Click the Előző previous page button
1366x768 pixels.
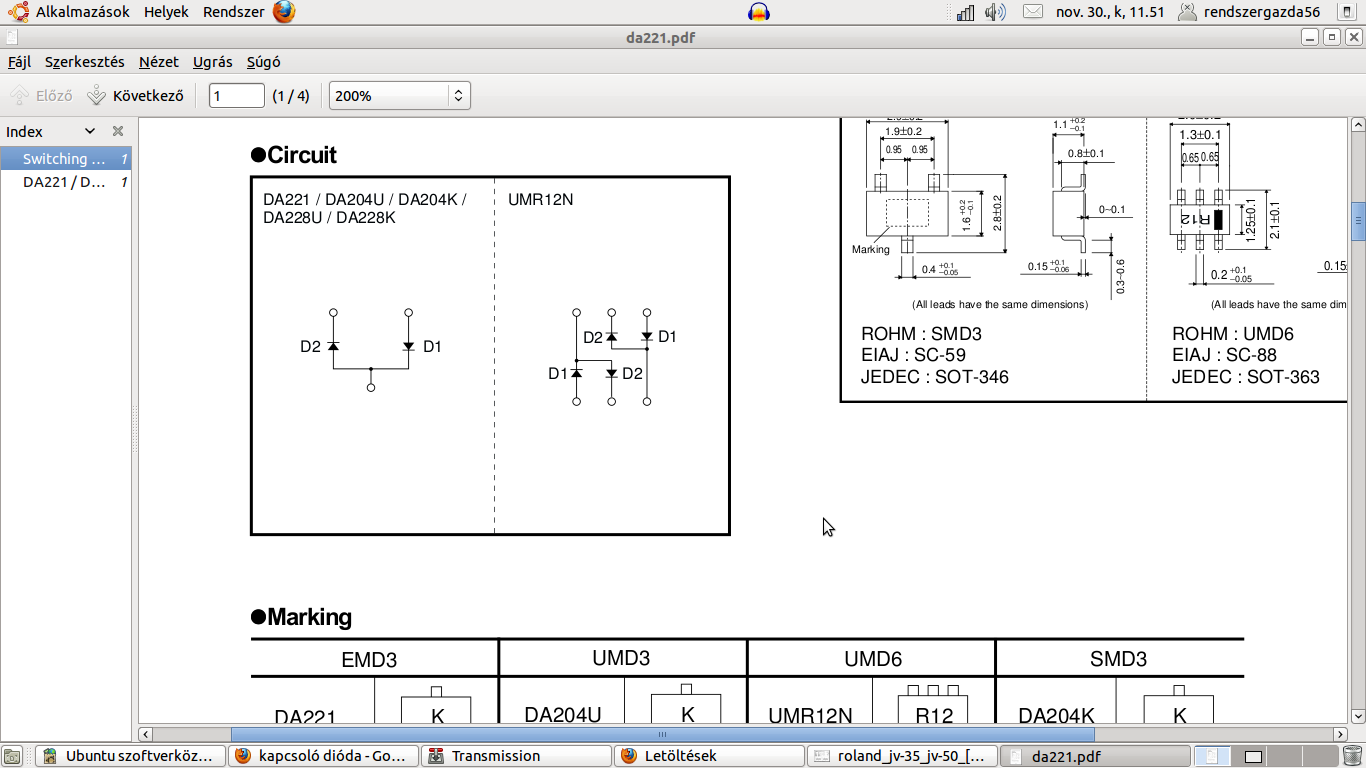pos(41,96)
